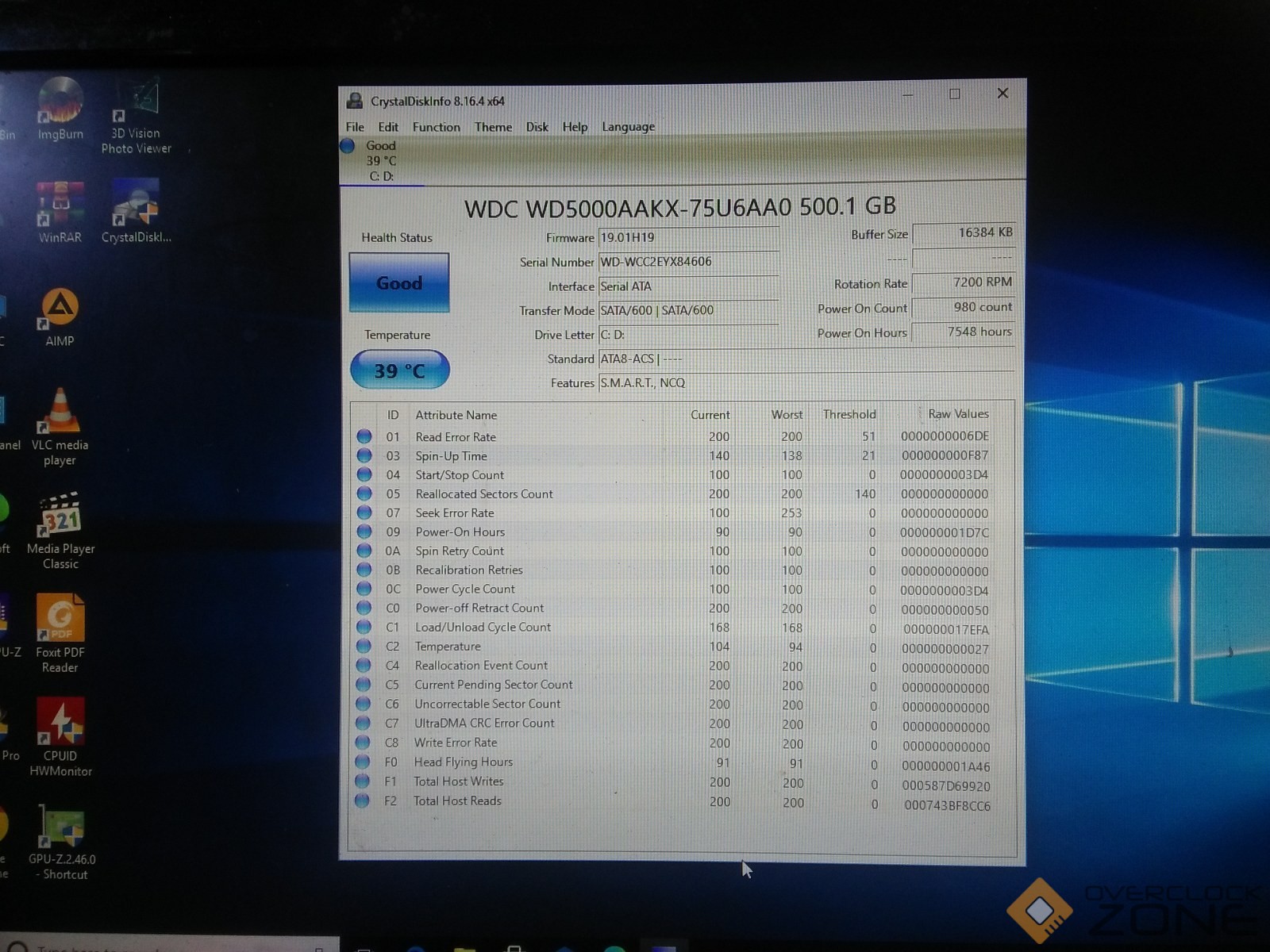The width and height of the screenshot is (1270, 952).
Task: Open VLC media player shortcut
Action: [x=60, y=428]
